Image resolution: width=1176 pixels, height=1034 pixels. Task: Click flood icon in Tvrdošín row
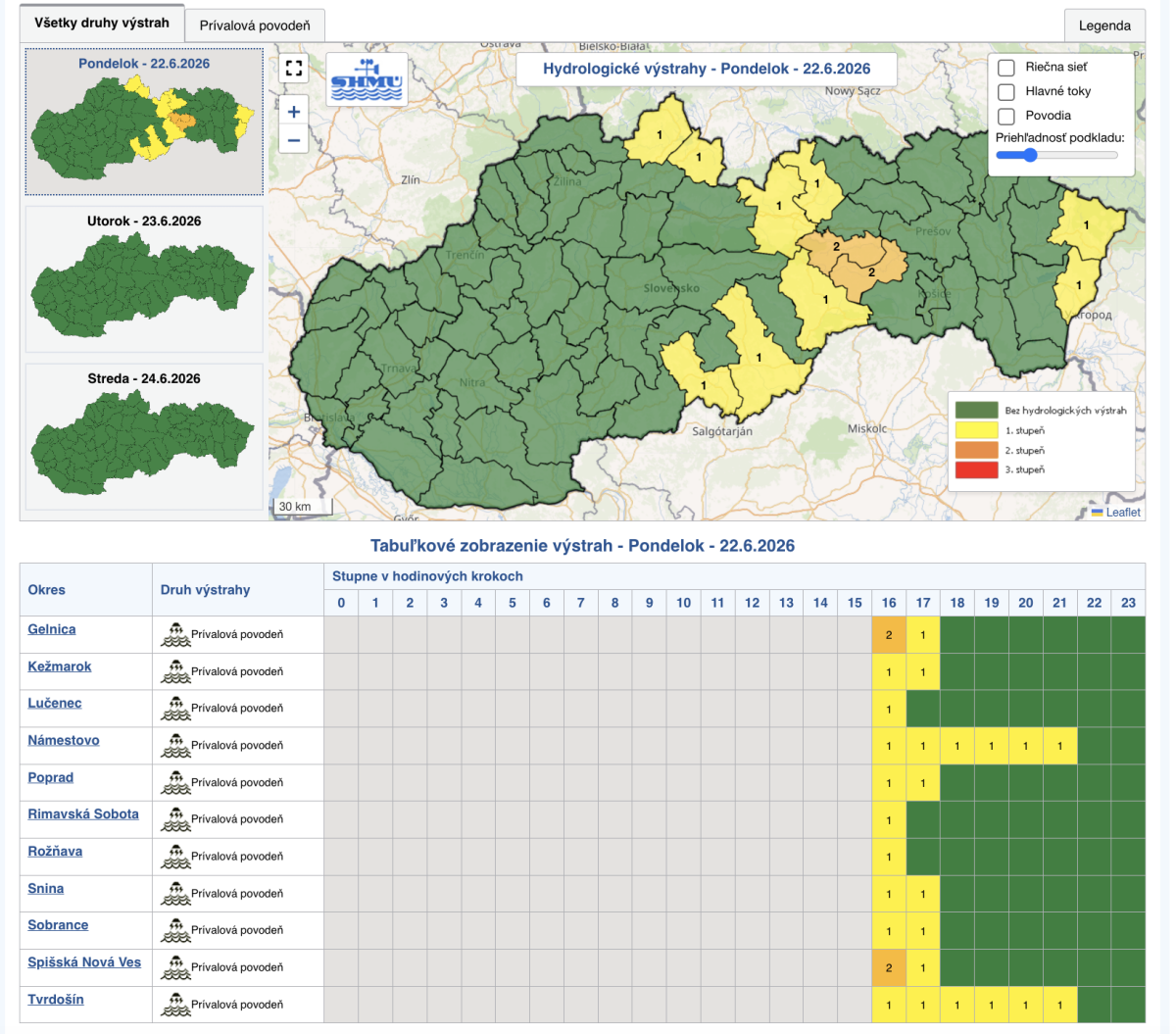pos(175,1004)
